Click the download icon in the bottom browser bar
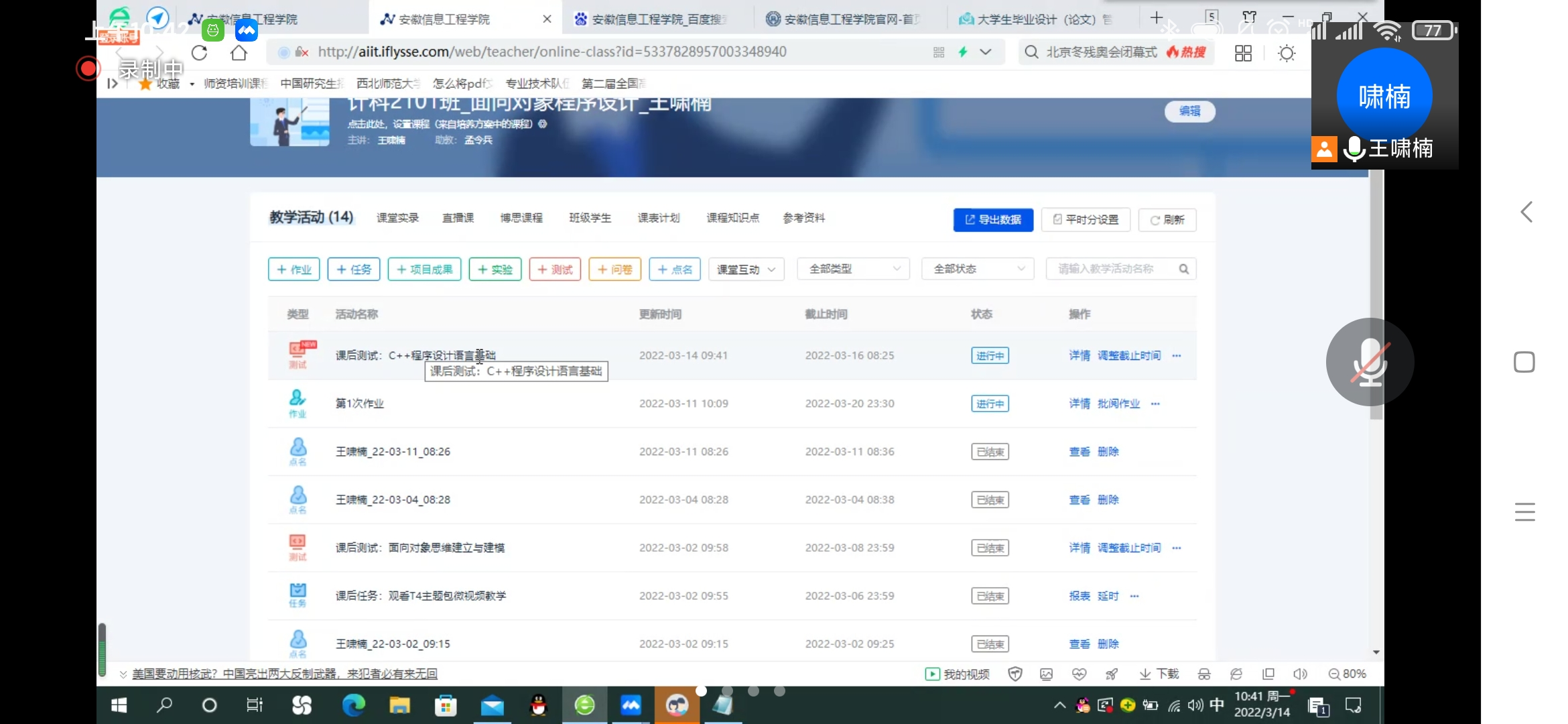Screen dimensions: 1568x724 (1157, 674)
